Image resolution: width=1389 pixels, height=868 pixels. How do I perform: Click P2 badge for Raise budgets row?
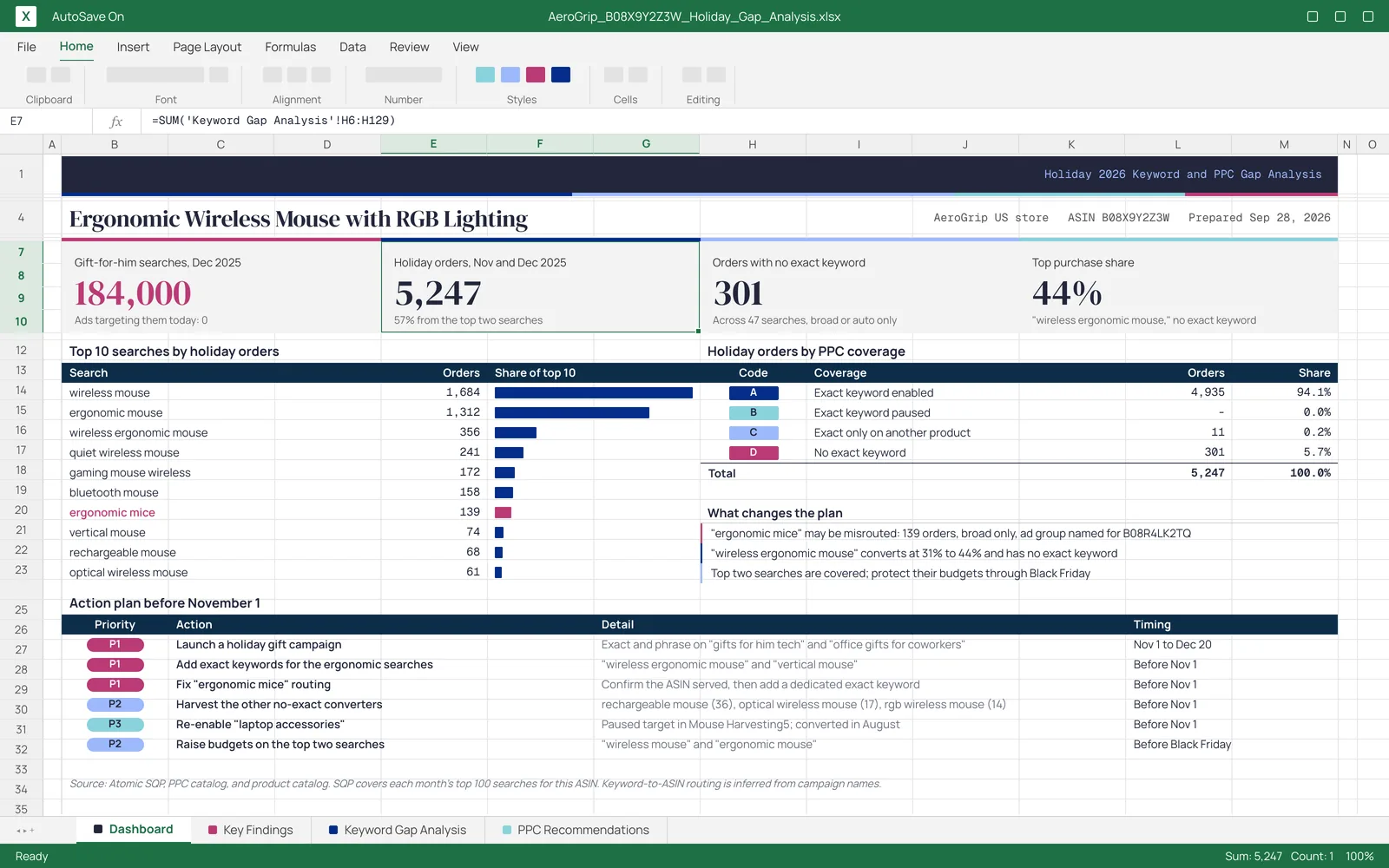[115, 745]
